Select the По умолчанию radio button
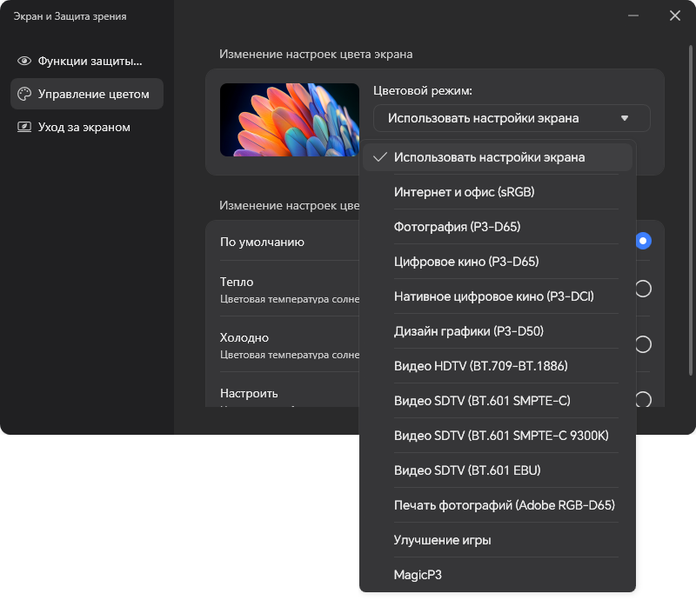Image resolution: width=696 pixels, height=599 pixels. [643, 241]
